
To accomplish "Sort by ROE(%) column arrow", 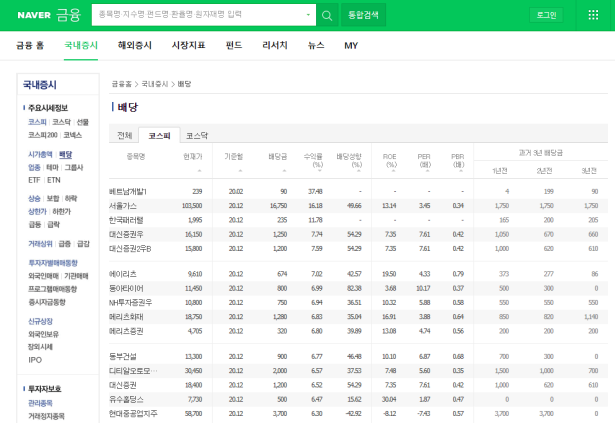I will [x=393, y=171].
